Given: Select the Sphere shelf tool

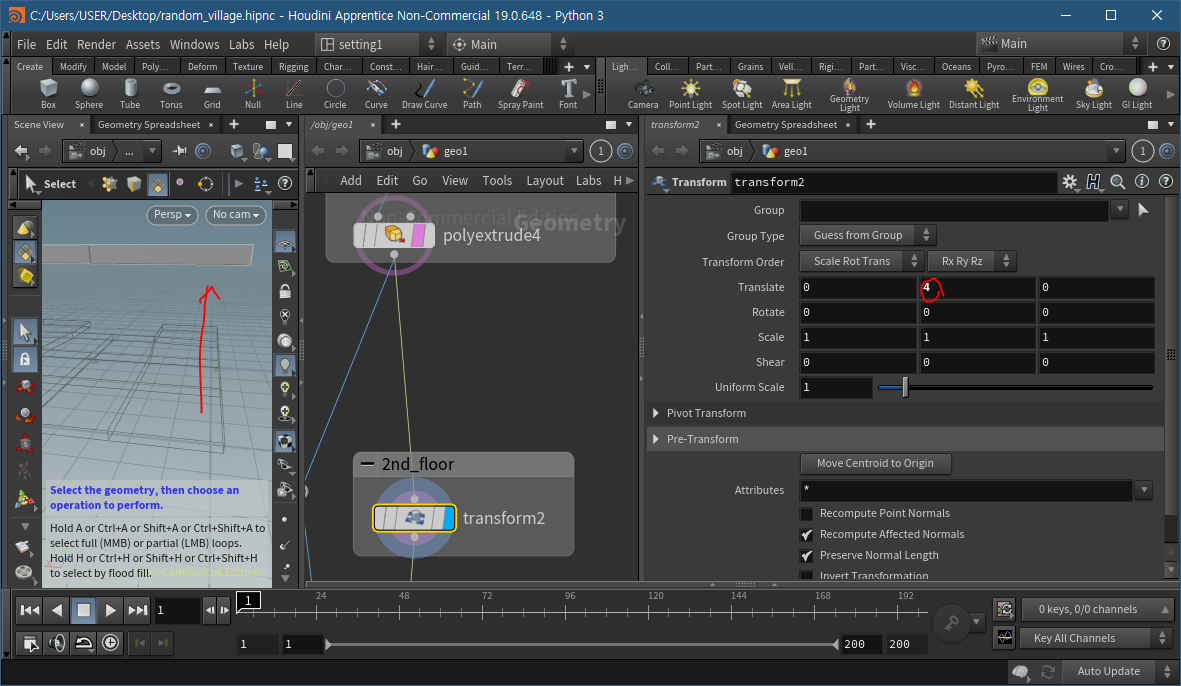Looking at the screenshot, I should click(89, 94).
